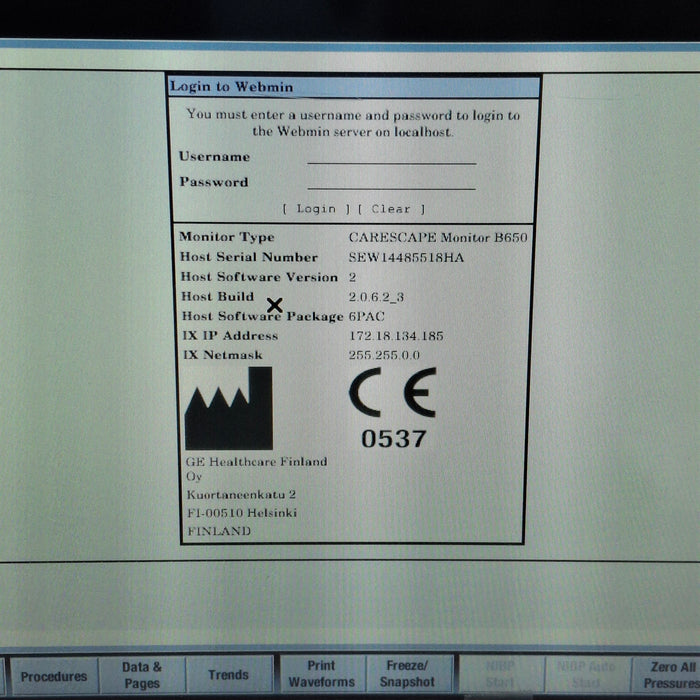Click the [ Login ] button
Screen dimensions: 700x700
[317, 209]
